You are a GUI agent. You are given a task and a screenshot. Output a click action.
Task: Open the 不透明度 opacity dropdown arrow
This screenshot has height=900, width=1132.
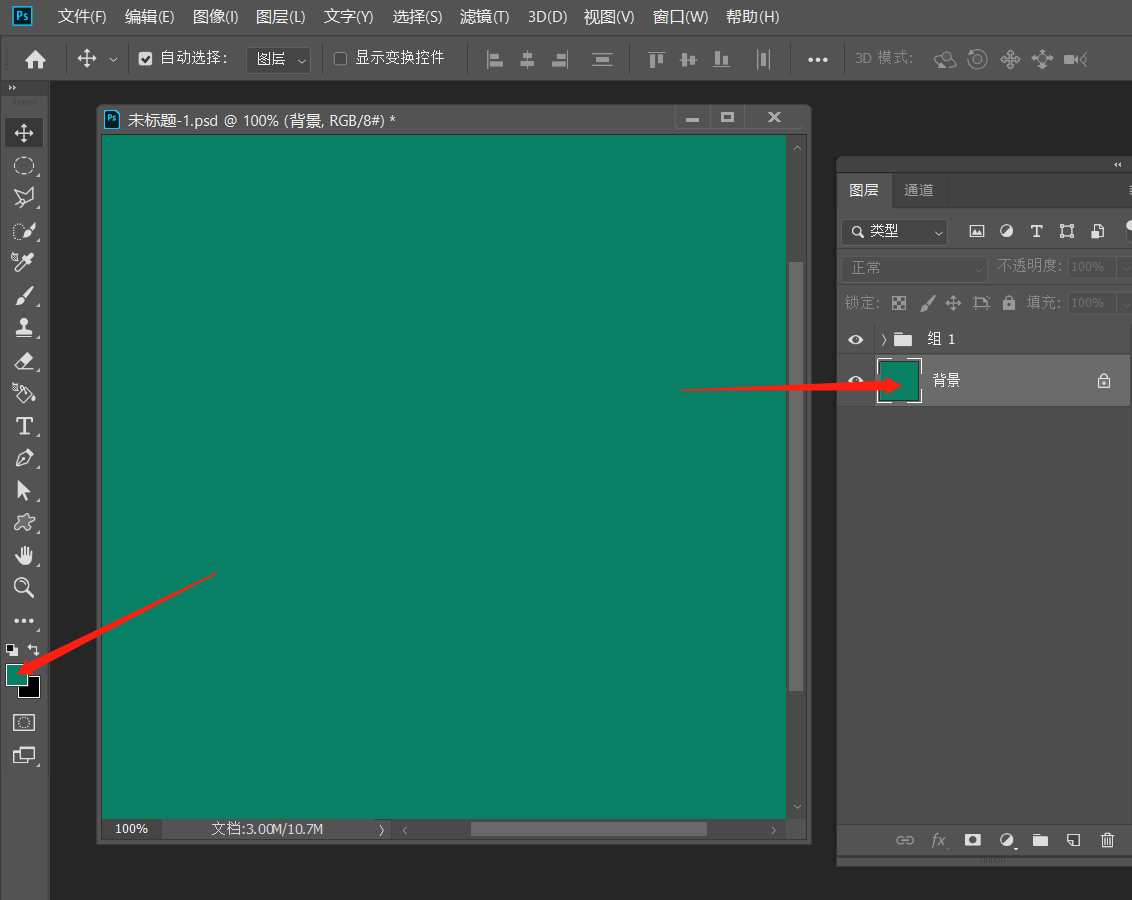pyautogui.click(x=1124, y=268)
